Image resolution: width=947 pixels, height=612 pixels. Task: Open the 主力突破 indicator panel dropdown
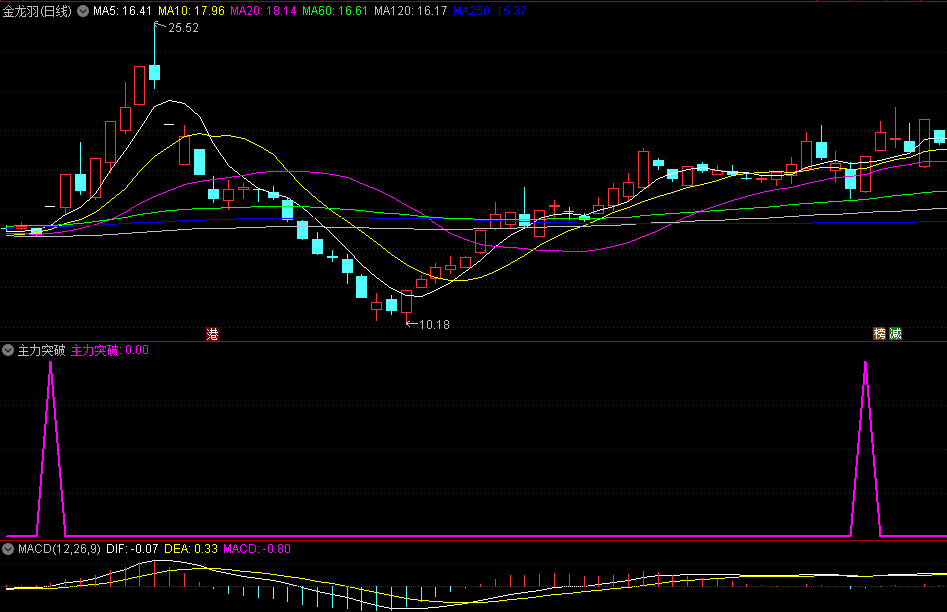click(x=8, y=350)
